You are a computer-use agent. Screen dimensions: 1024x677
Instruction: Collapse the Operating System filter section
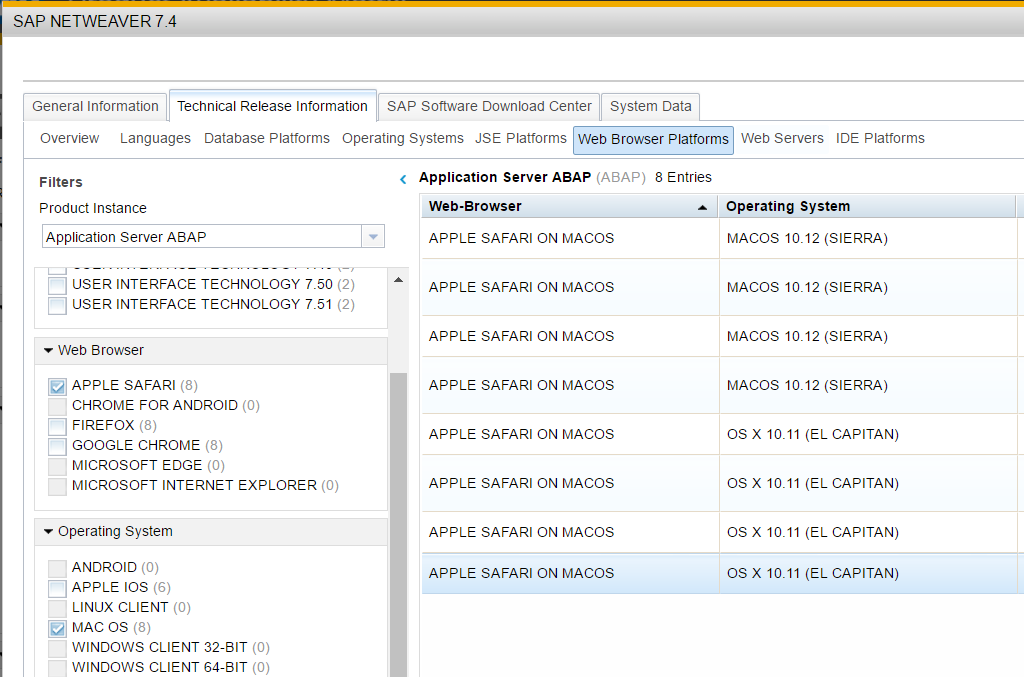pyautogui.click(x=48, y=531)
